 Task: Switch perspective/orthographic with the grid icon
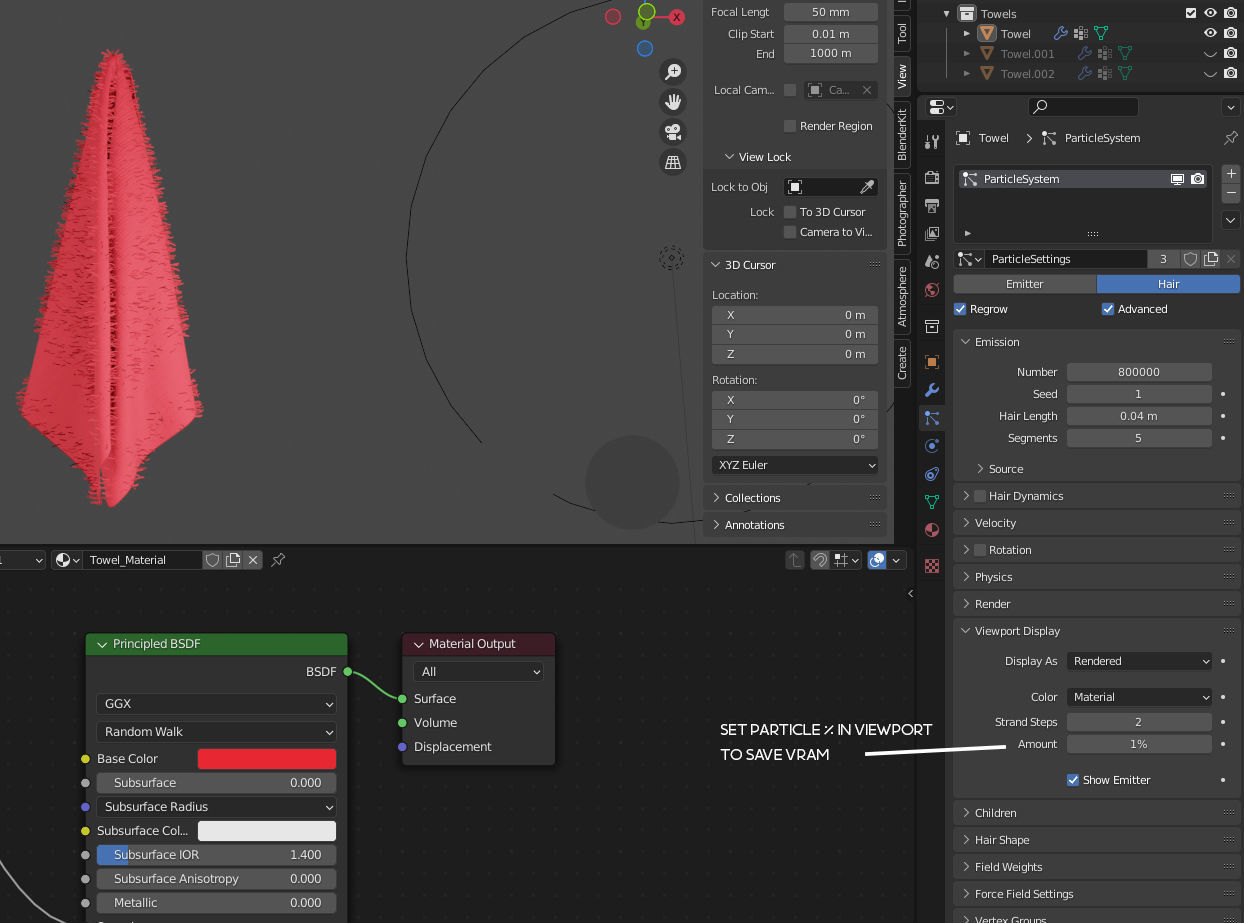coord(673,162)
